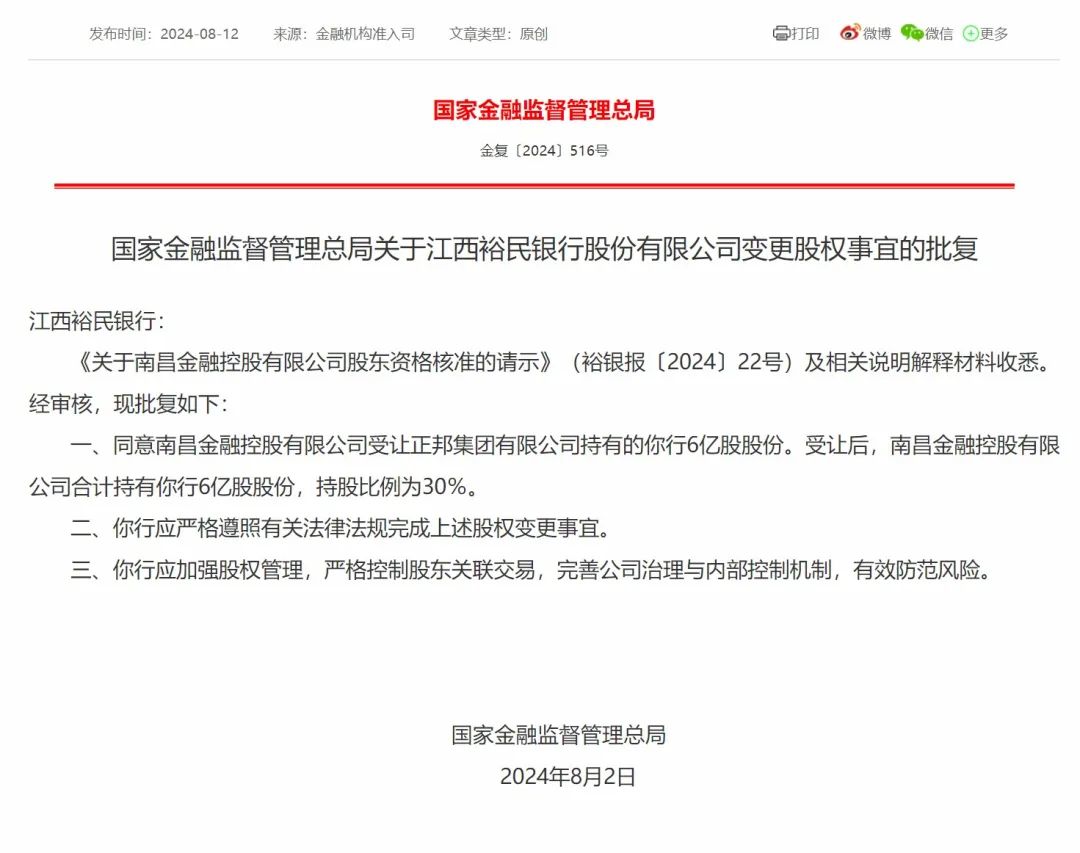Share via the green WeChat bubbles icon
Image resolution: width=1080 pixels, height=853 pixels.
pyautogui.click(x=912, y=32)
